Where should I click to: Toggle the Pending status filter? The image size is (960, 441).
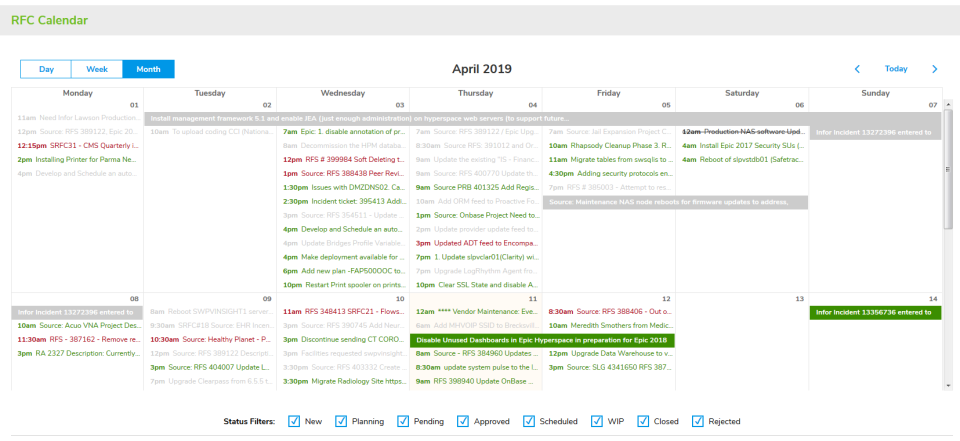pyautogui.click(x=403, y=421)
